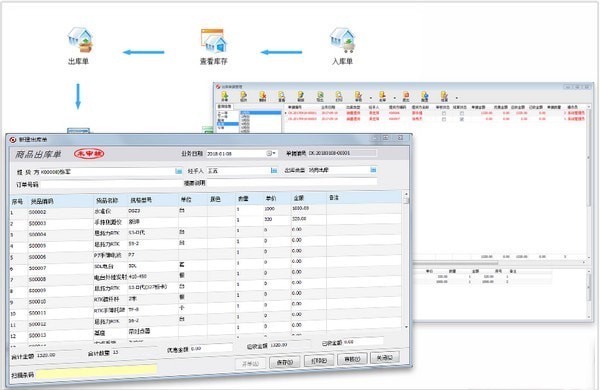Click item table scrollbar down arrow
600x390 pixels.
tap(406, 327)
